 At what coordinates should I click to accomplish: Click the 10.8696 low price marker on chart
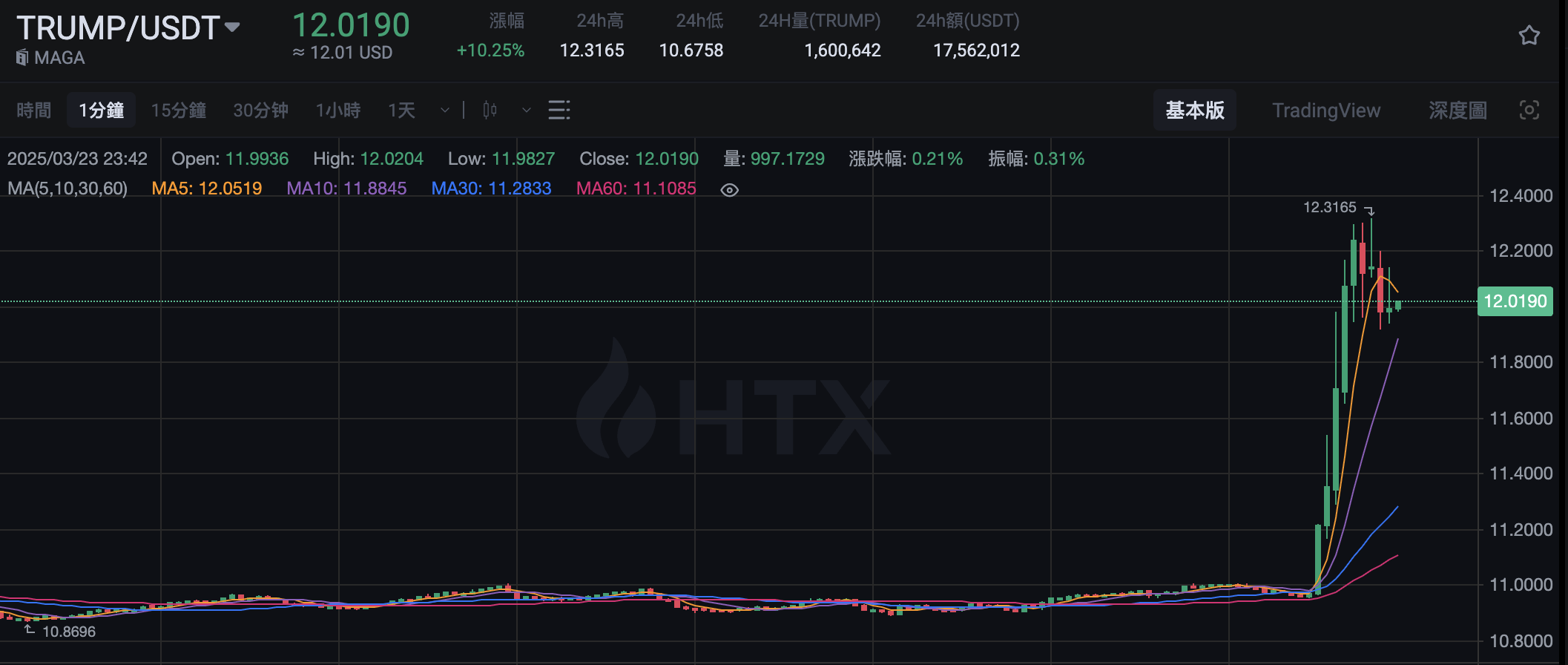coord(69,632)
